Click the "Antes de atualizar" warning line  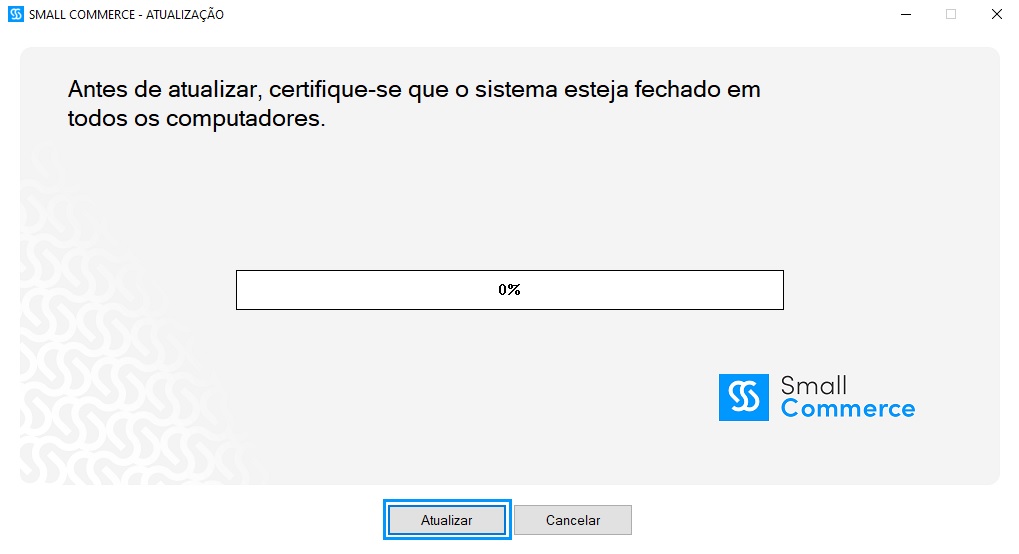coord(414,90)
